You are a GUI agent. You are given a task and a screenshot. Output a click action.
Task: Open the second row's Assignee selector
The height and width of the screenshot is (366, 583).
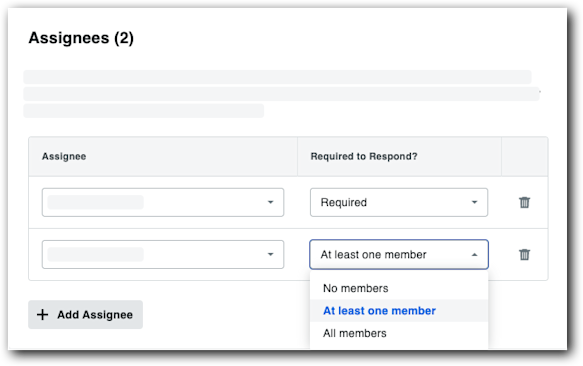click(x=163, y=254)
